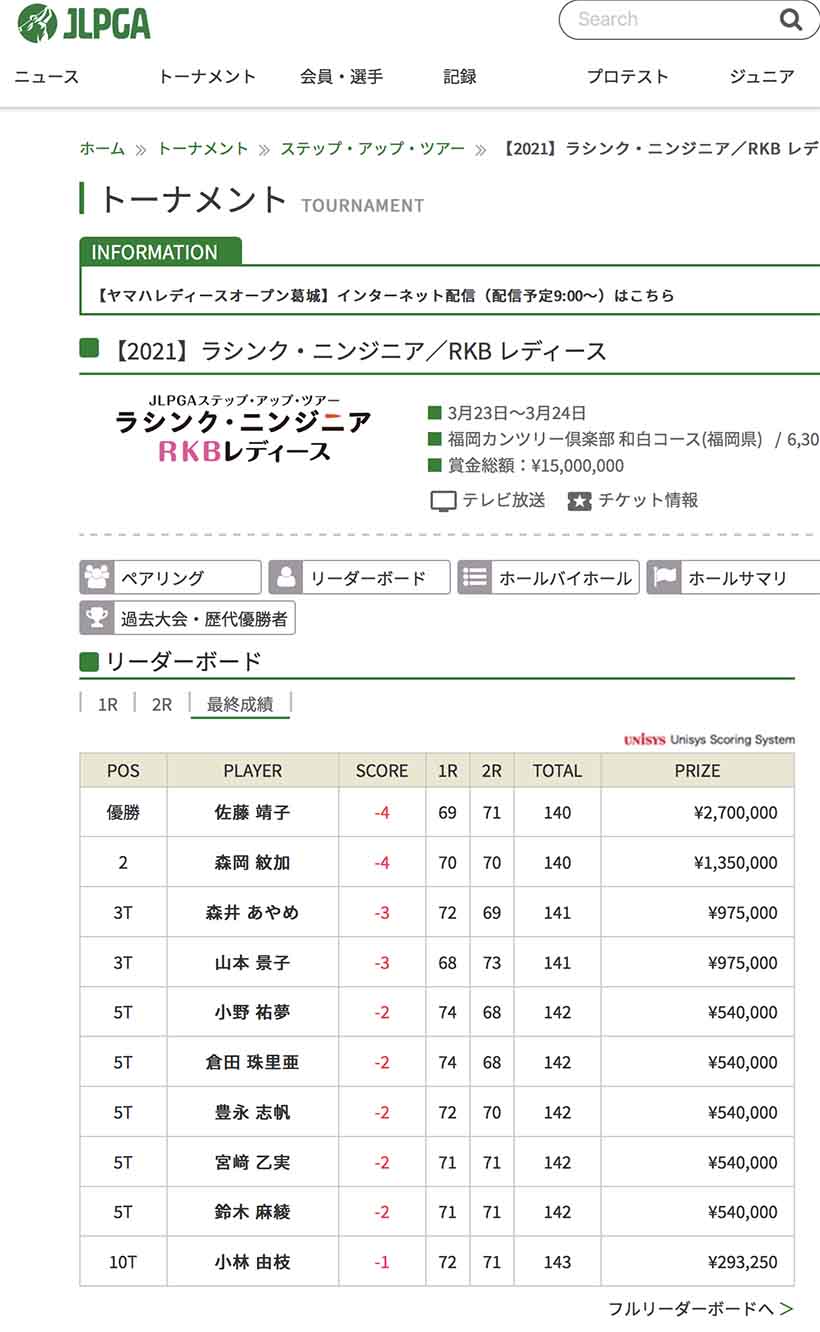The width and height of the screenshot is (820, 1332).
Task: Open the トーナメント menu item
Action: (x=207, y=77)
